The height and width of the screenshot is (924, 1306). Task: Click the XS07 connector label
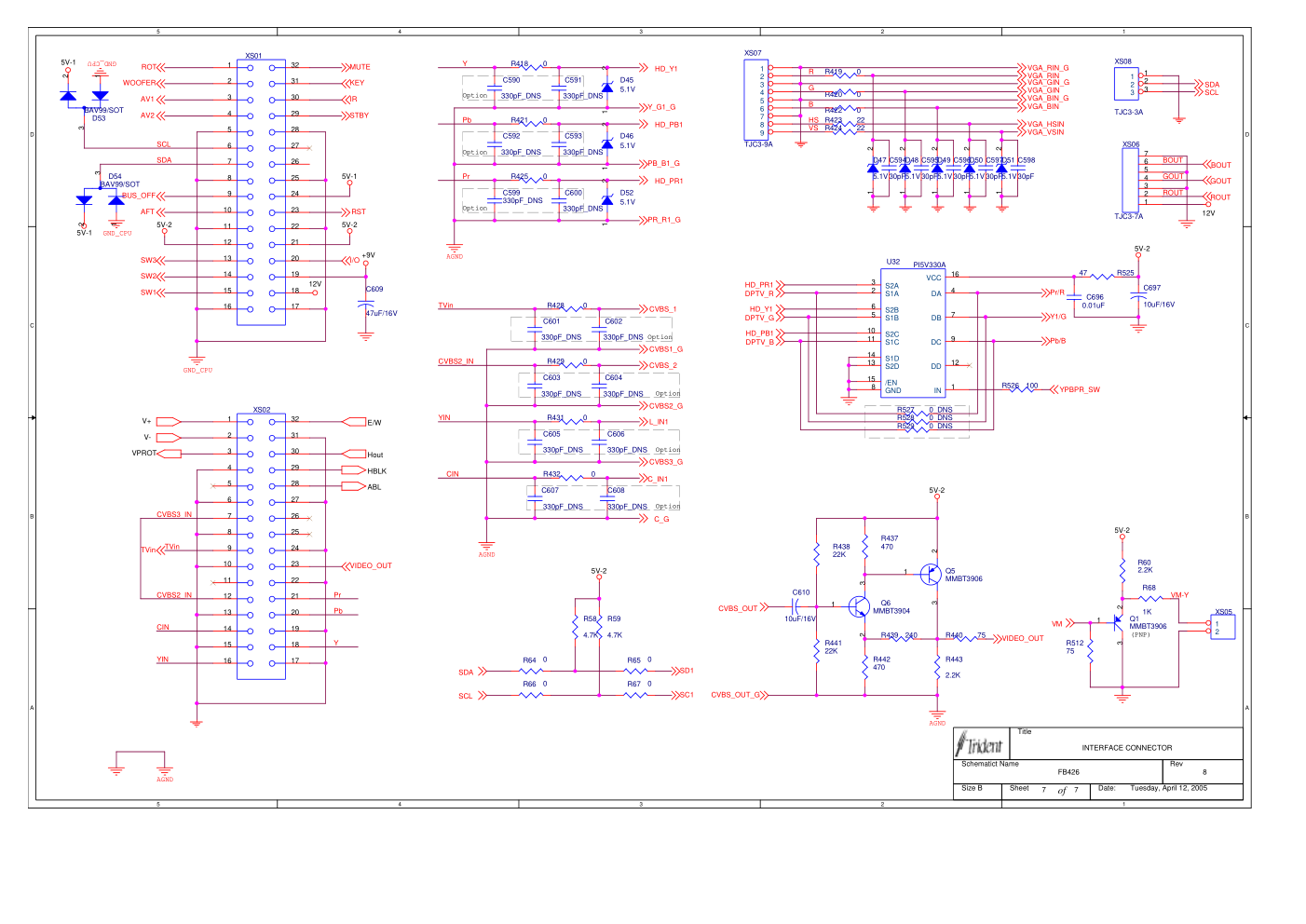pyautogui.click(x=753, y=53)
